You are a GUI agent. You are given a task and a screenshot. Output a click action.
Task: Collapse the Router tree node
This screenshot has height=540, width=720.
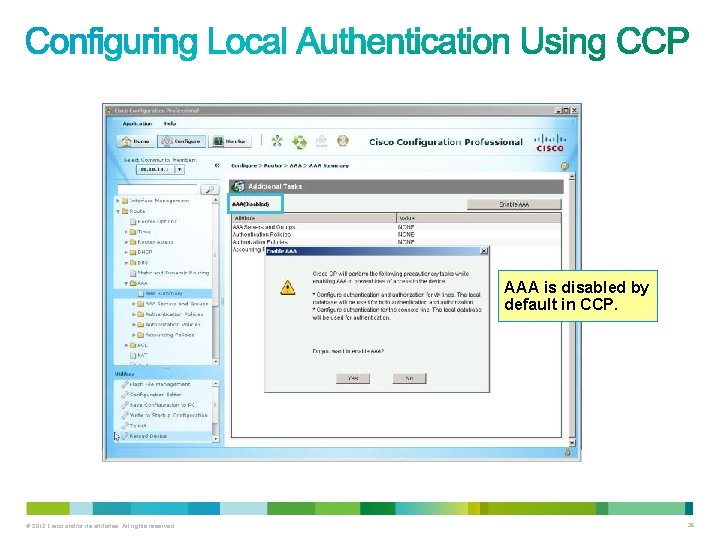(x=118, y=211)
